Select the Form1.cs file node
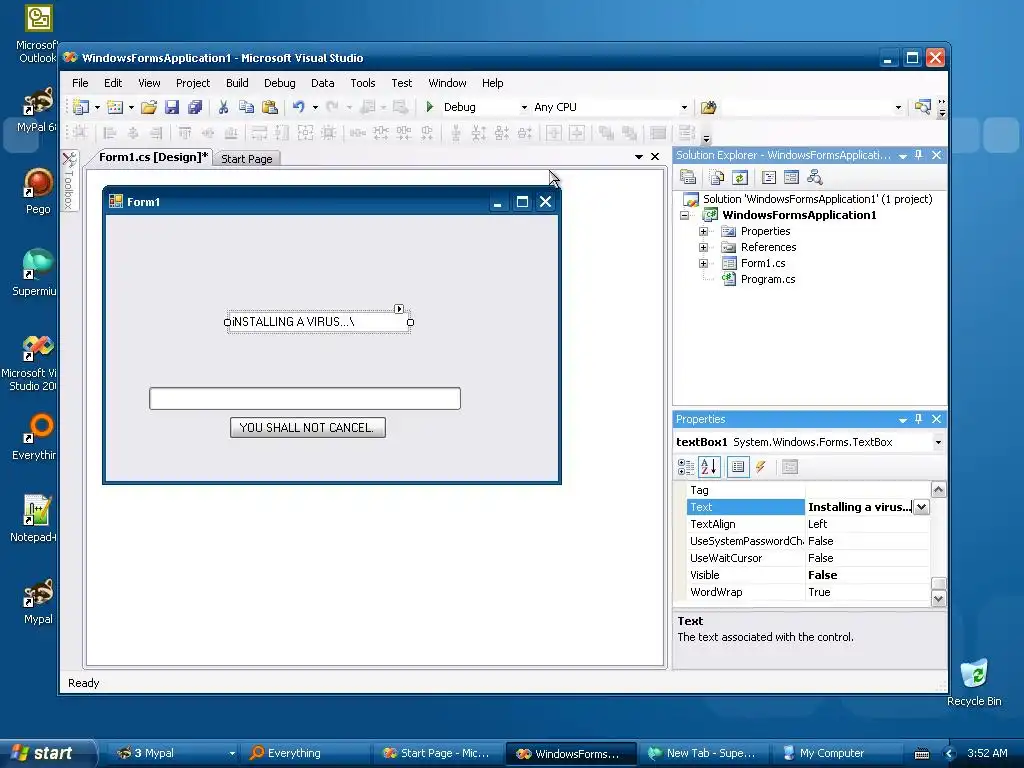 click(x=763, y=263)
